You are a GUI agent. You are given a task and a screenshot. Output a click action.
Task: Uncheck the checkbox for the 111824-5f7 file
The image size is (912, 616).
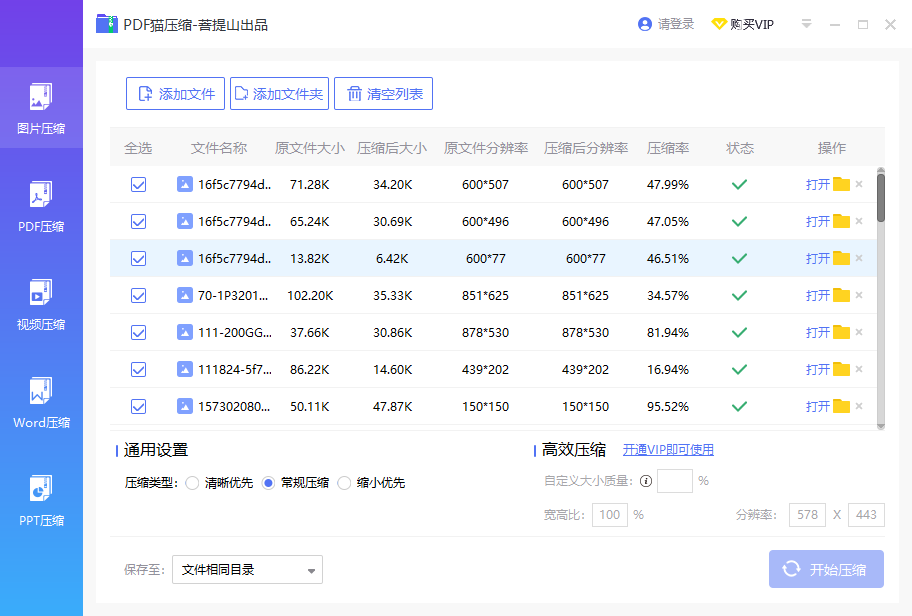[138, 369]
